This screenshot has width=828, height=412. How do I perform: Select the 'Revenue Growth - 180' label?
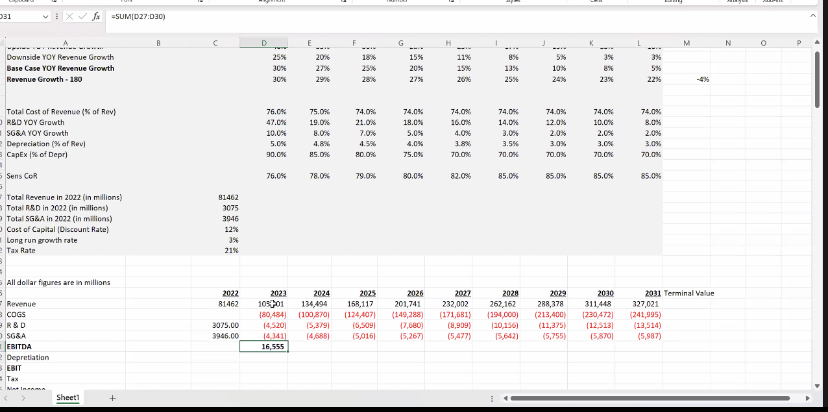pos(44,79)
